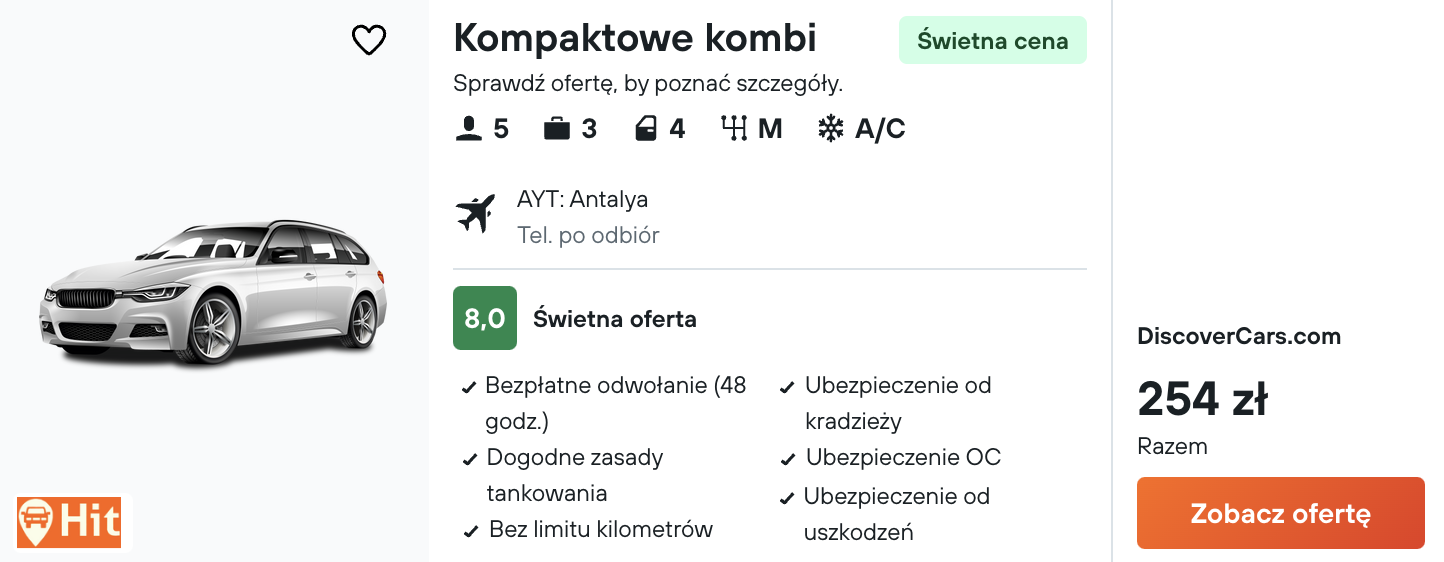Click the passenger seats icon
The height and width of the screenshot is (562, 1444).
point(468,129)
